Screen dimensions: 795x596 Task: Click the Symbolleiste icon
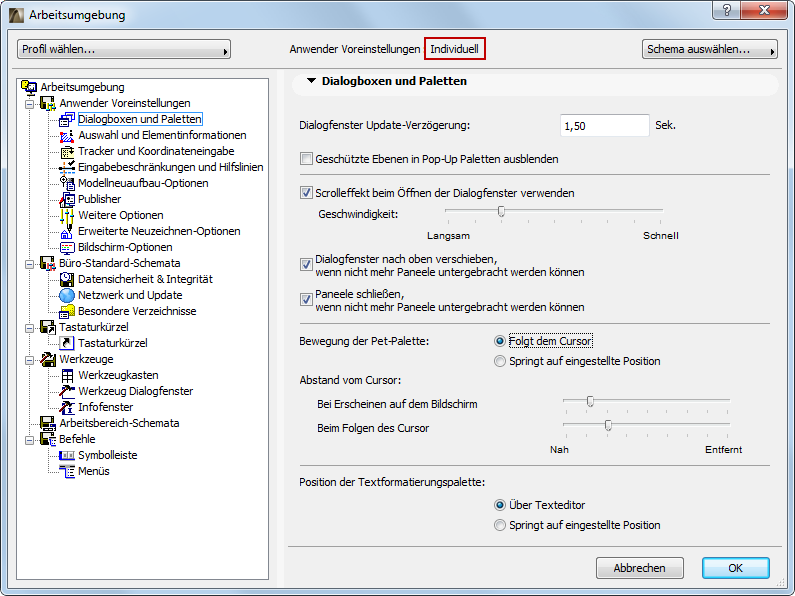[67, 455]
